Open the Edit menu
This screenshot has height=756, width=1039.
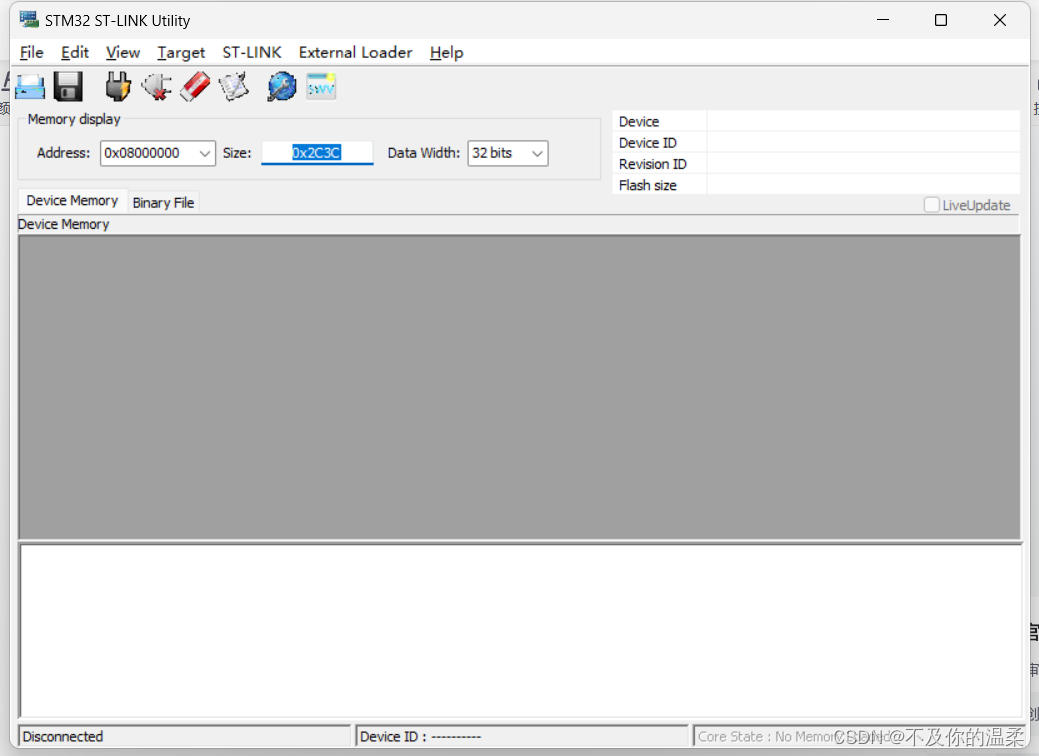pos(75,52)
